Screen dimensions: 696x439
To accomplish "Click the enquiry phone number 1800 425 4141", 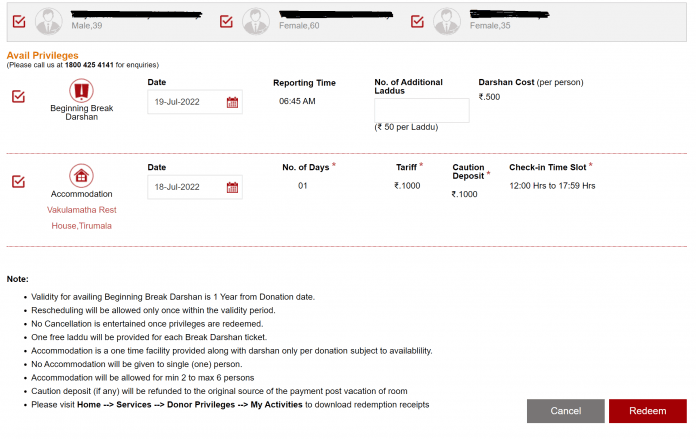I will point(90,65).
